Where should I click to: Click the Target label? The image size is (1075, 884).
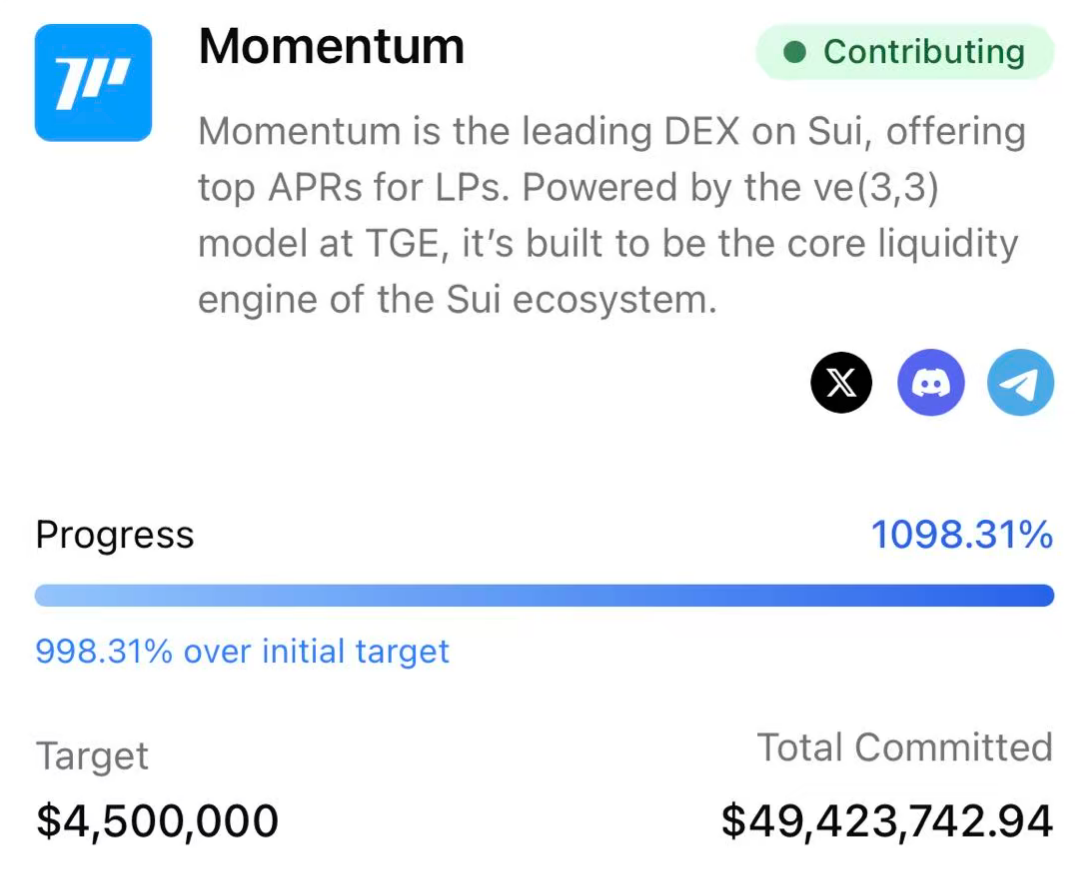coord(92,756)
